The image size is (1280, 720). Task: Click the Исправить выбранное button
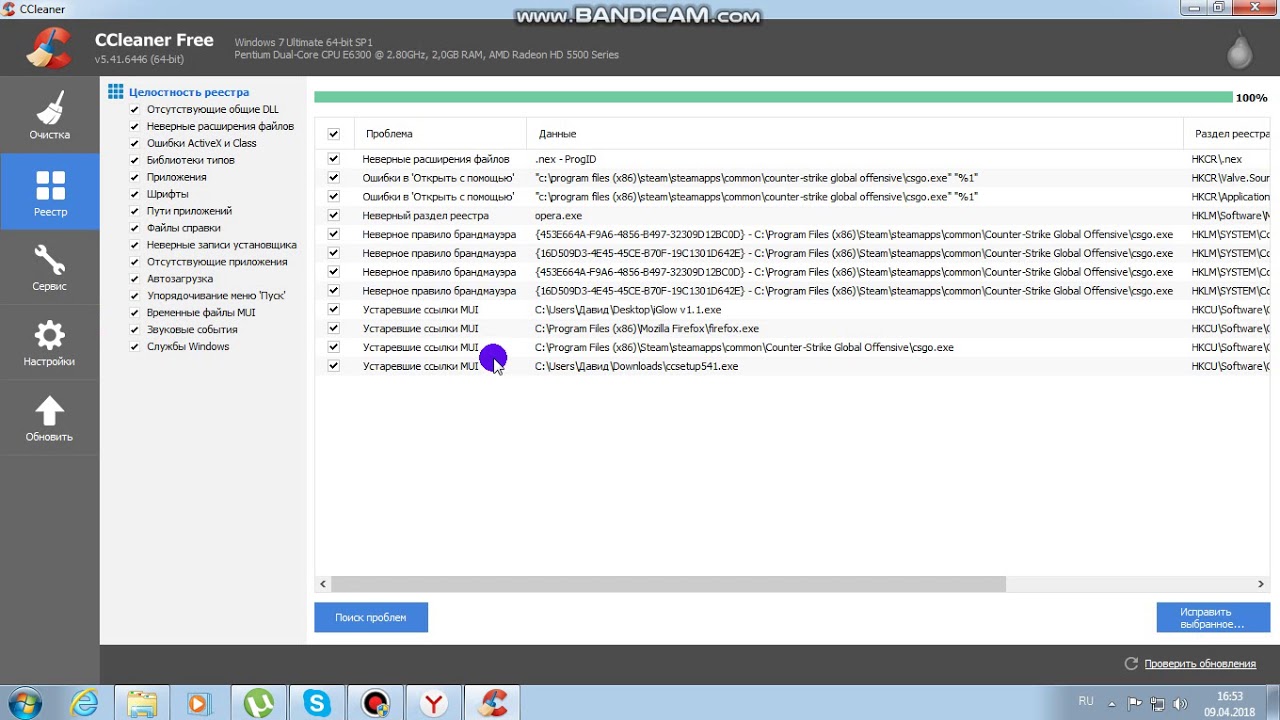coord(1213,618)
